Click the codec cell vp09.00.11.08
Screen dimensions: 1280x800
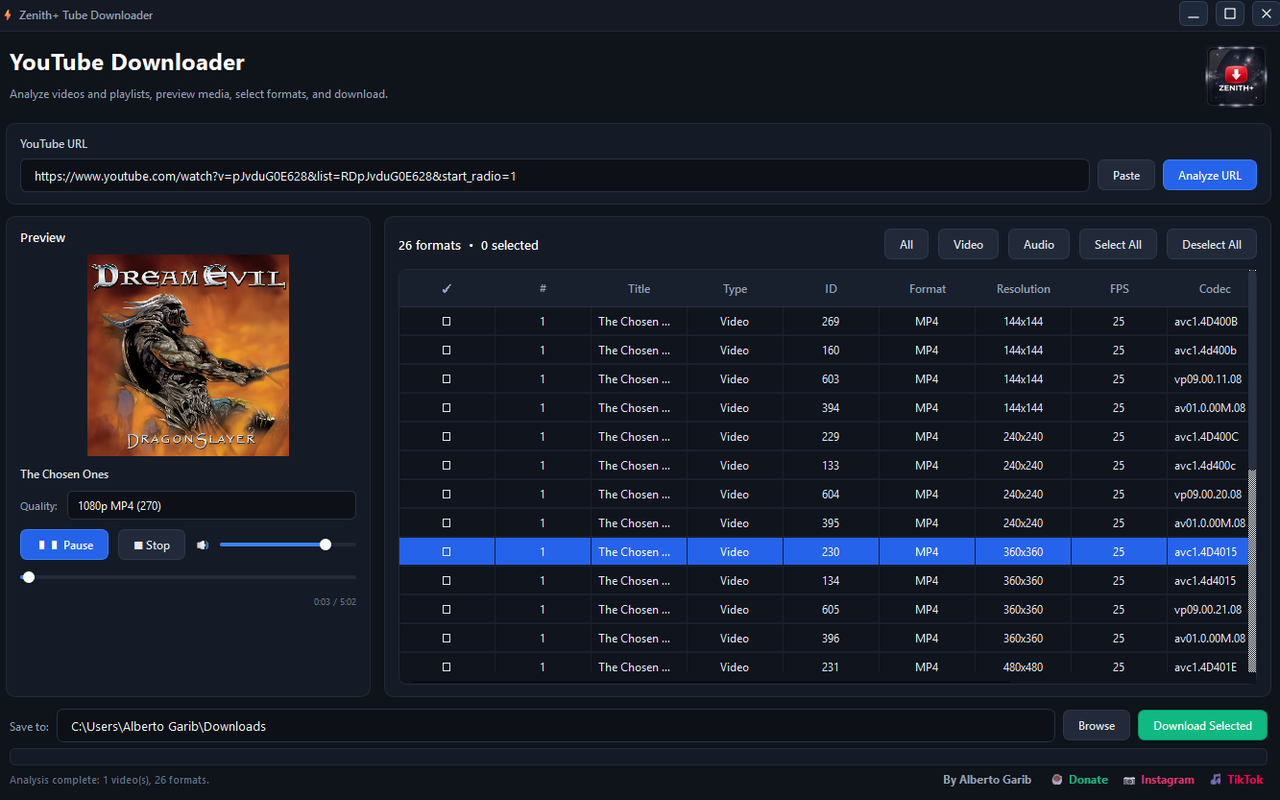[x=1208, y=380]
